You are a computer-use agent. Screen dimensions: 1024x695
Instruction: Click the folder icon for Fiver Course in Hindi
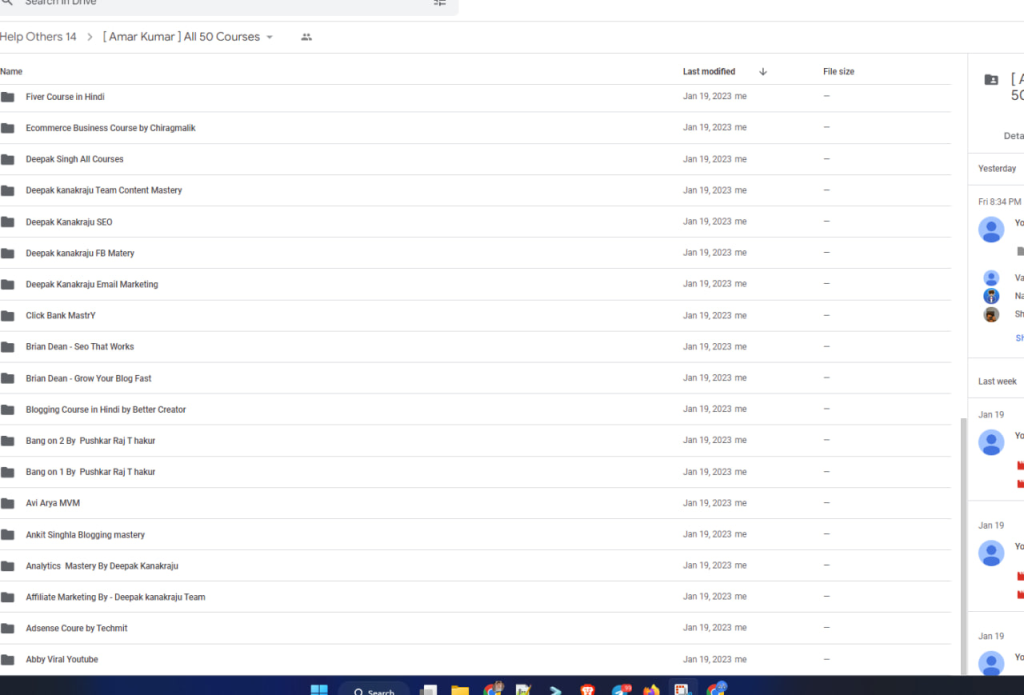[x=8, y=97]
